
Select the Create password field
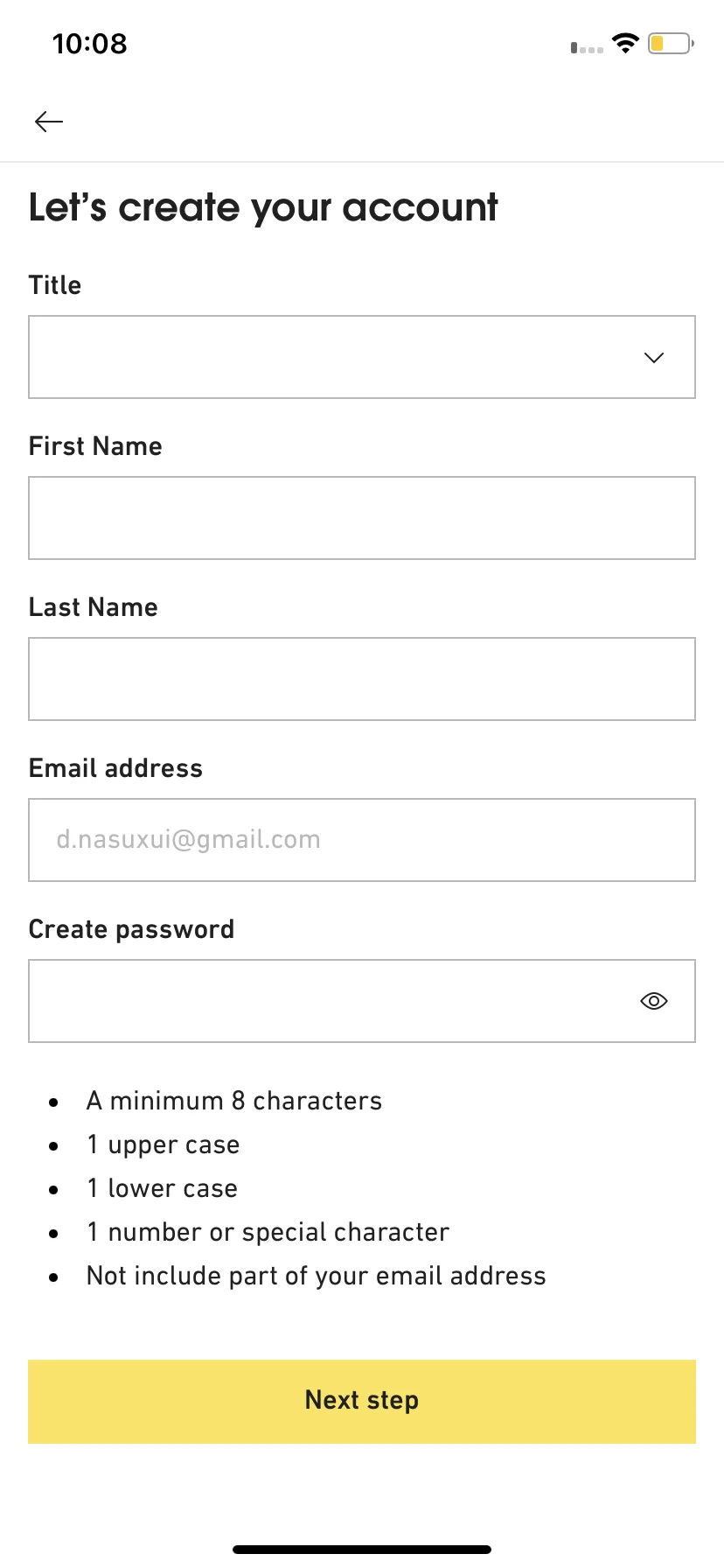(x=362, y=1001)
